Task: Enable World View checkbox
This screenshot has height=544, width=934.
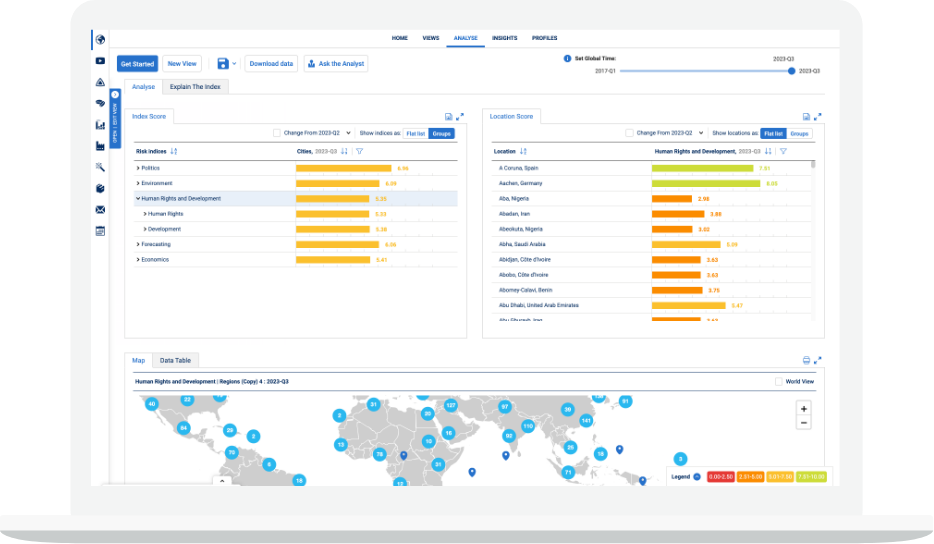Action: pos(779,381)
